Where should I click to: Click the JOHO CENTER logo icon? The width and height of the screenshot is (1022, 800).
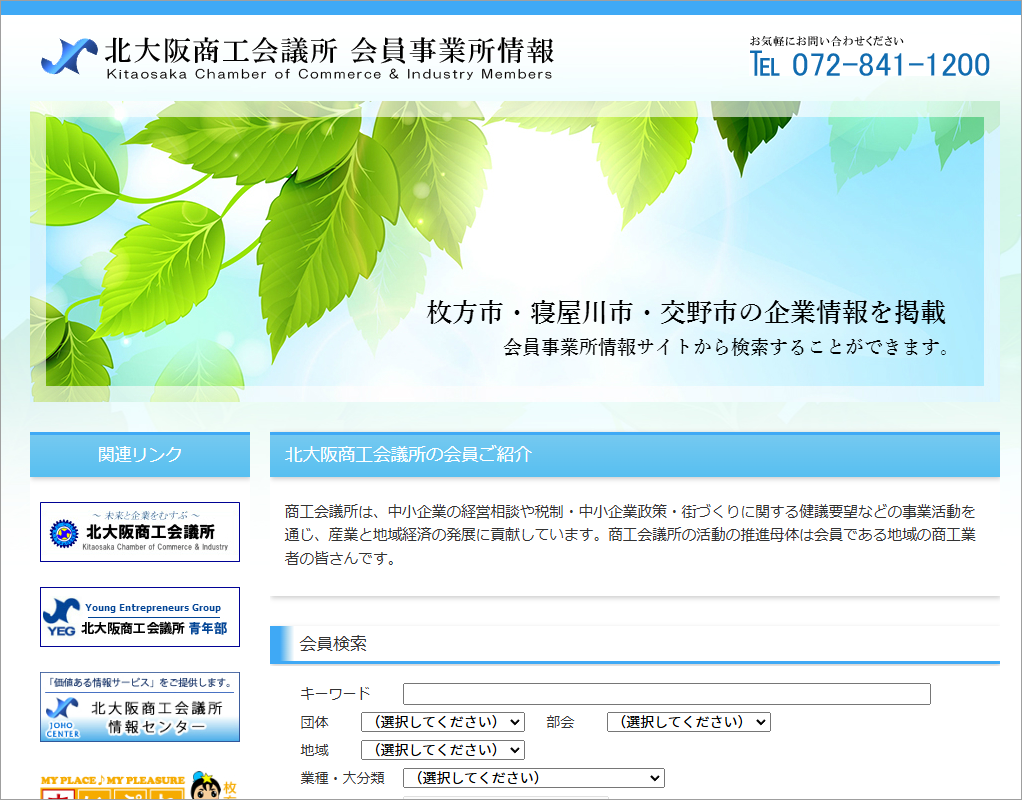point(63,717)
